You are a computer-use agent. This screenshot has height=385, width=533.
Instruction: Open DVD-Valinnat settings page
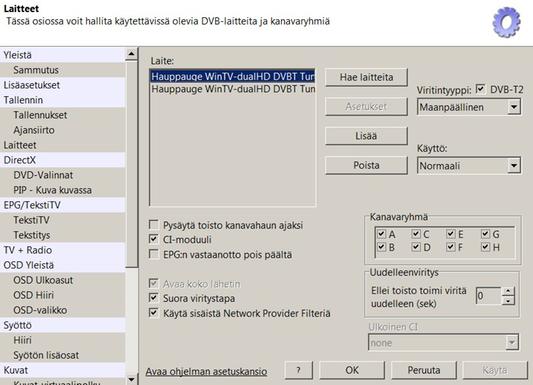point(63,175)
